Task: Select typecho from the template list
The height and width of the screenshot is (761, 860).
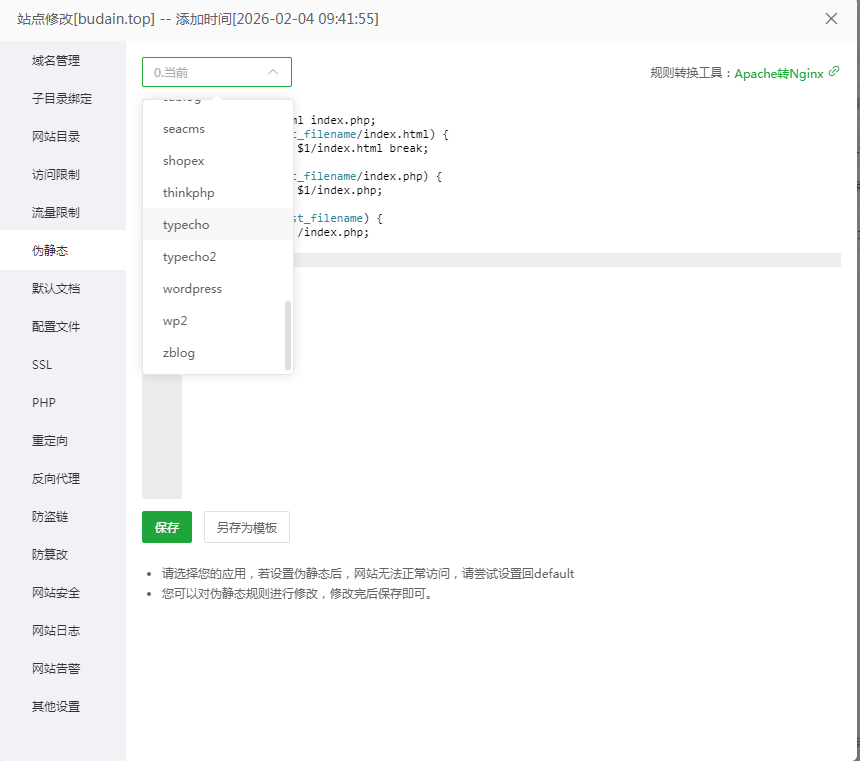Action: tap(186, 225)
